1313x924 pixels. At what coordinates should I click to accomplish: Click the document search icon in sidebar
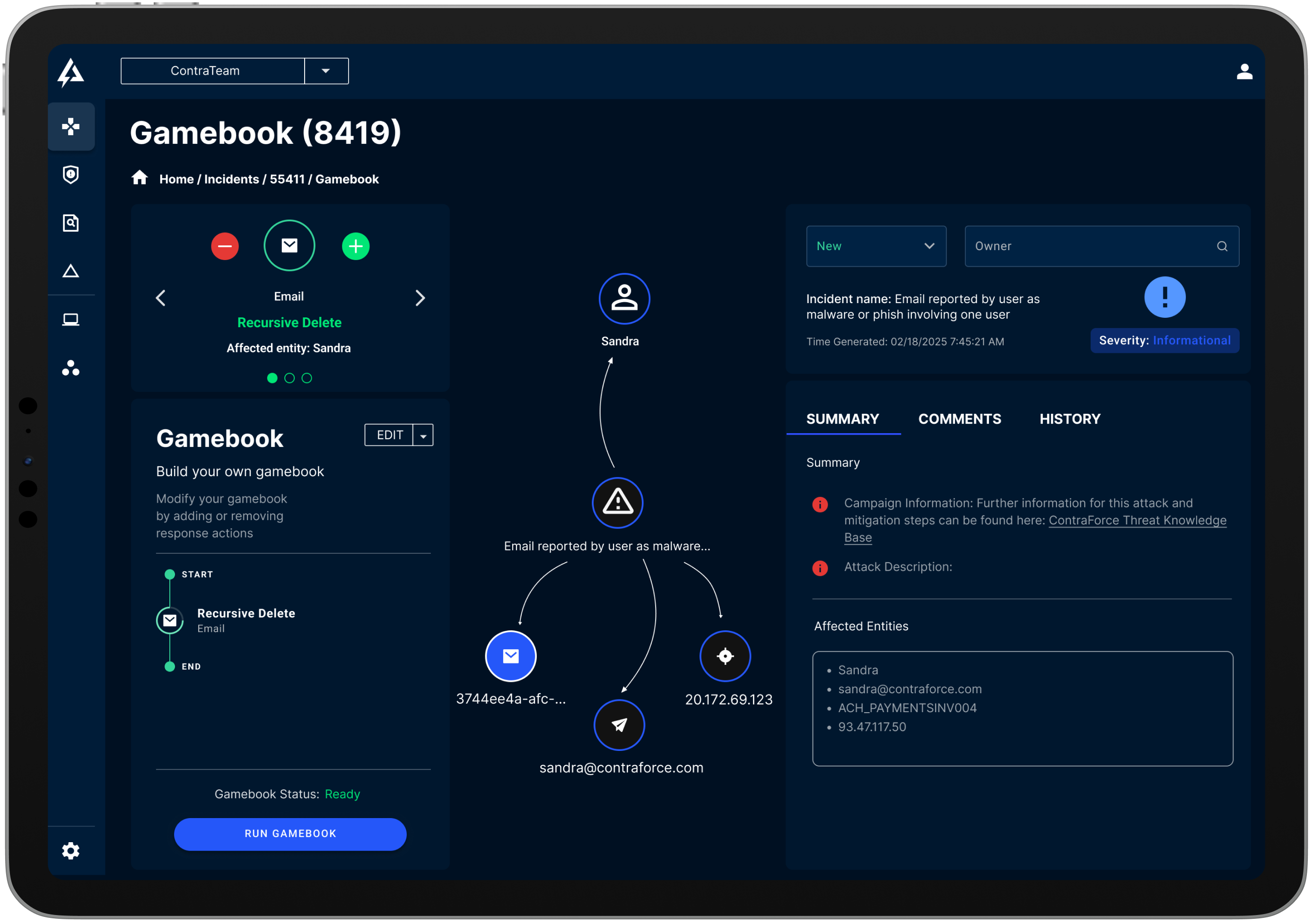[71, 223]
